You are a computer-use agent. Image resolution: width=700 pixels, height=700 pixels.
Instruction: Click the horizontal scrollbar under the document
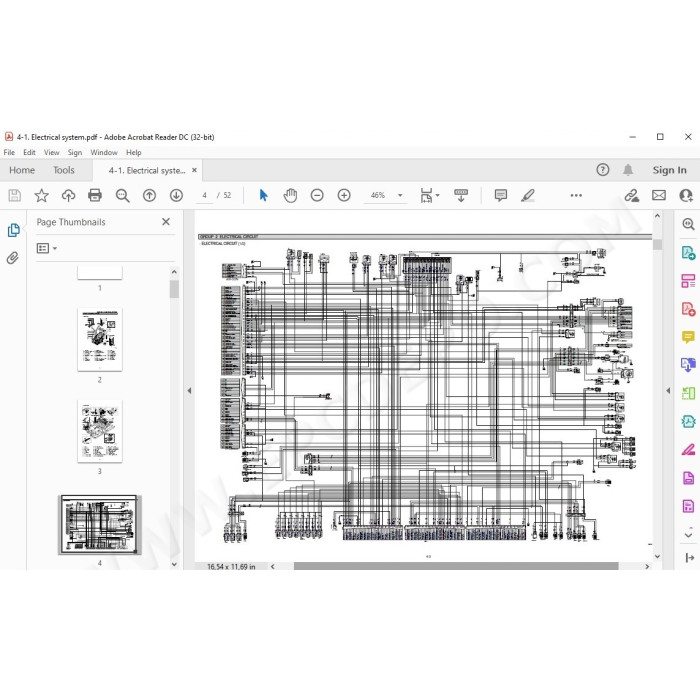tap(456, 566)
